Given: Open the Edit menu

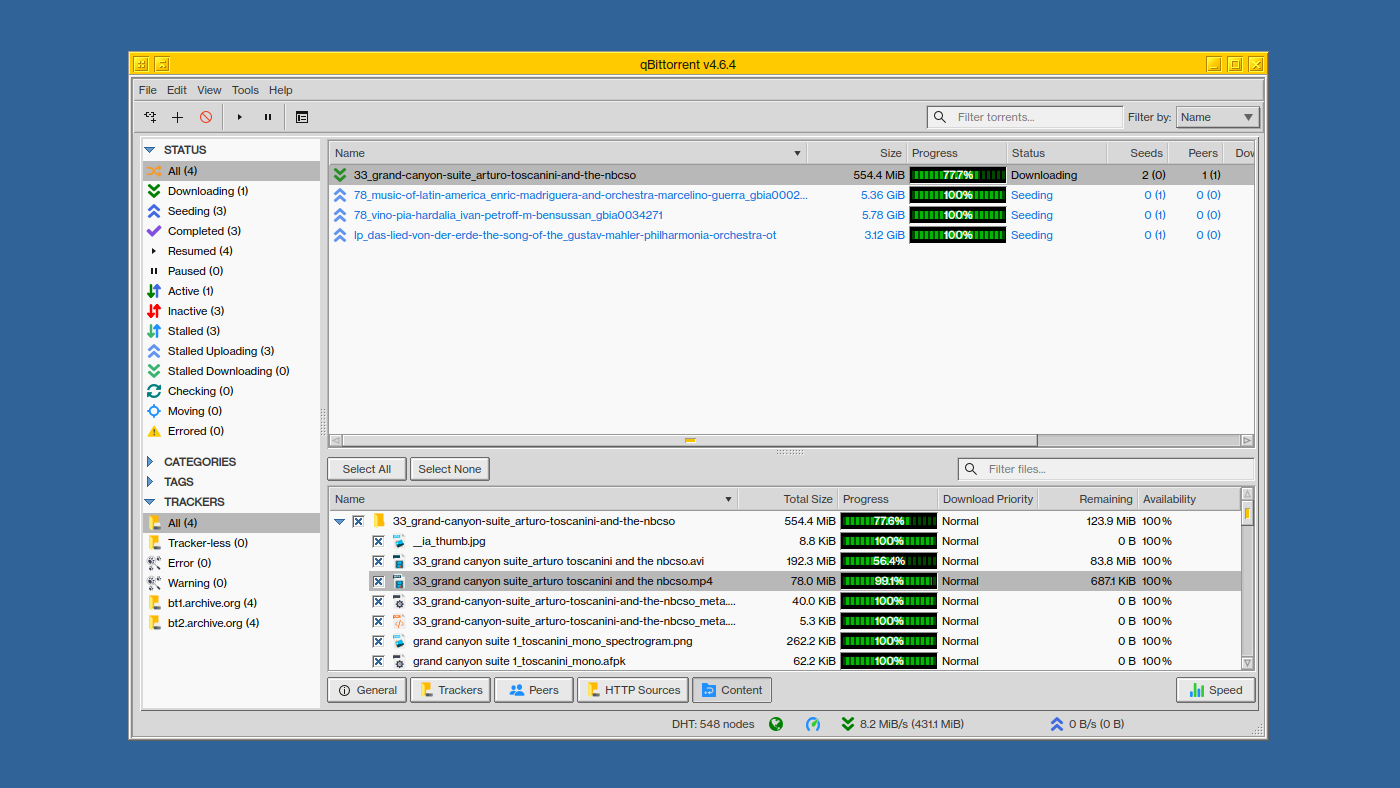Looking at the screenshot, I should pyautogui.click(x=177, y=90).
